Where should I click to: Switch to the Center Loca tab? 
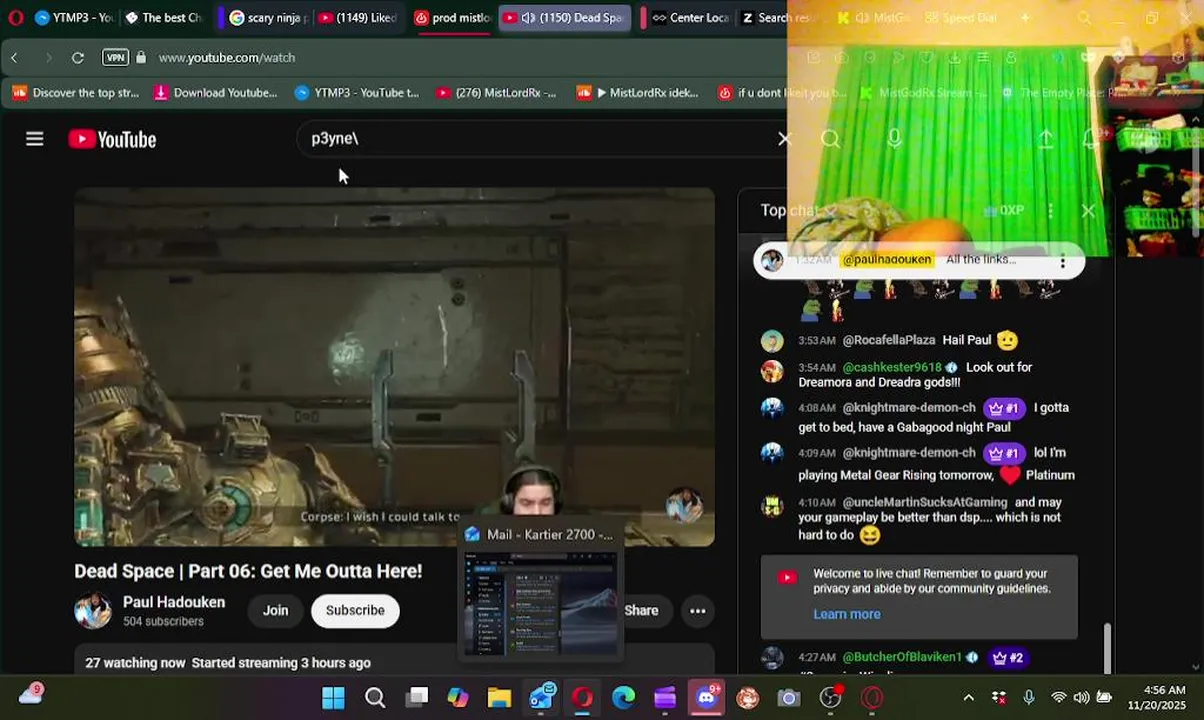[688, 17]
